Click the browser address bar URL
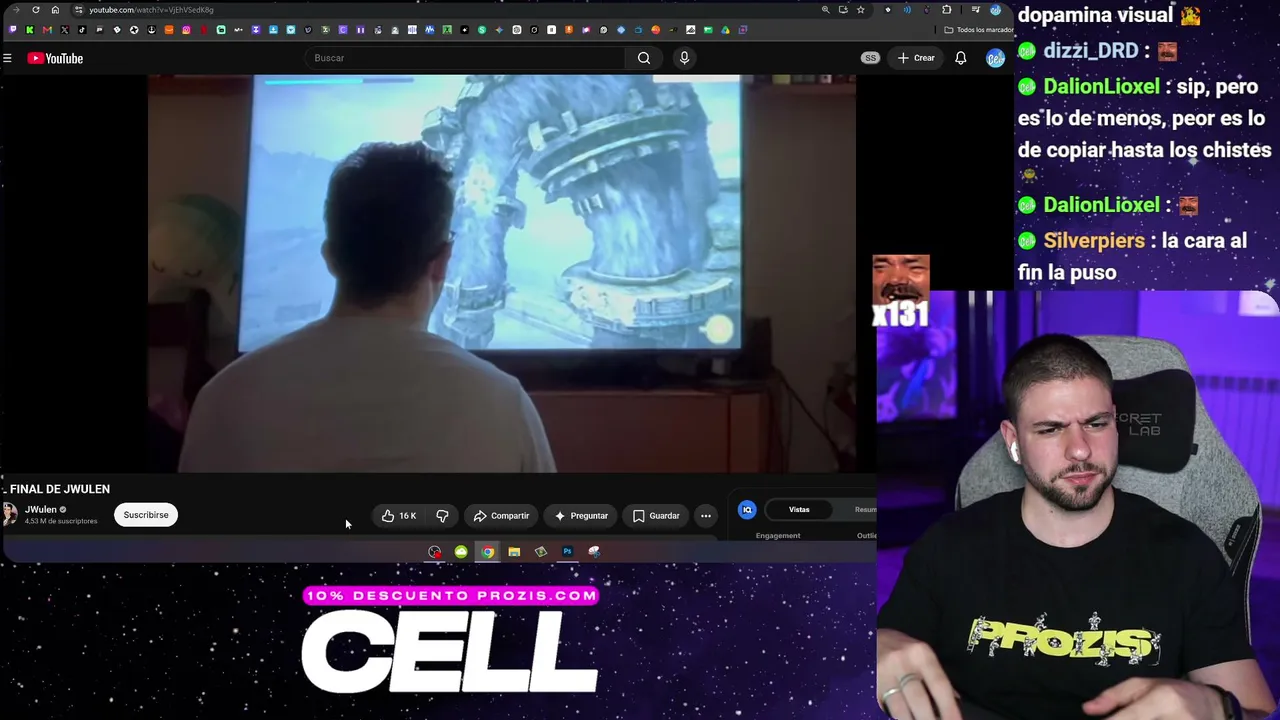 click(x=151, y=10)
